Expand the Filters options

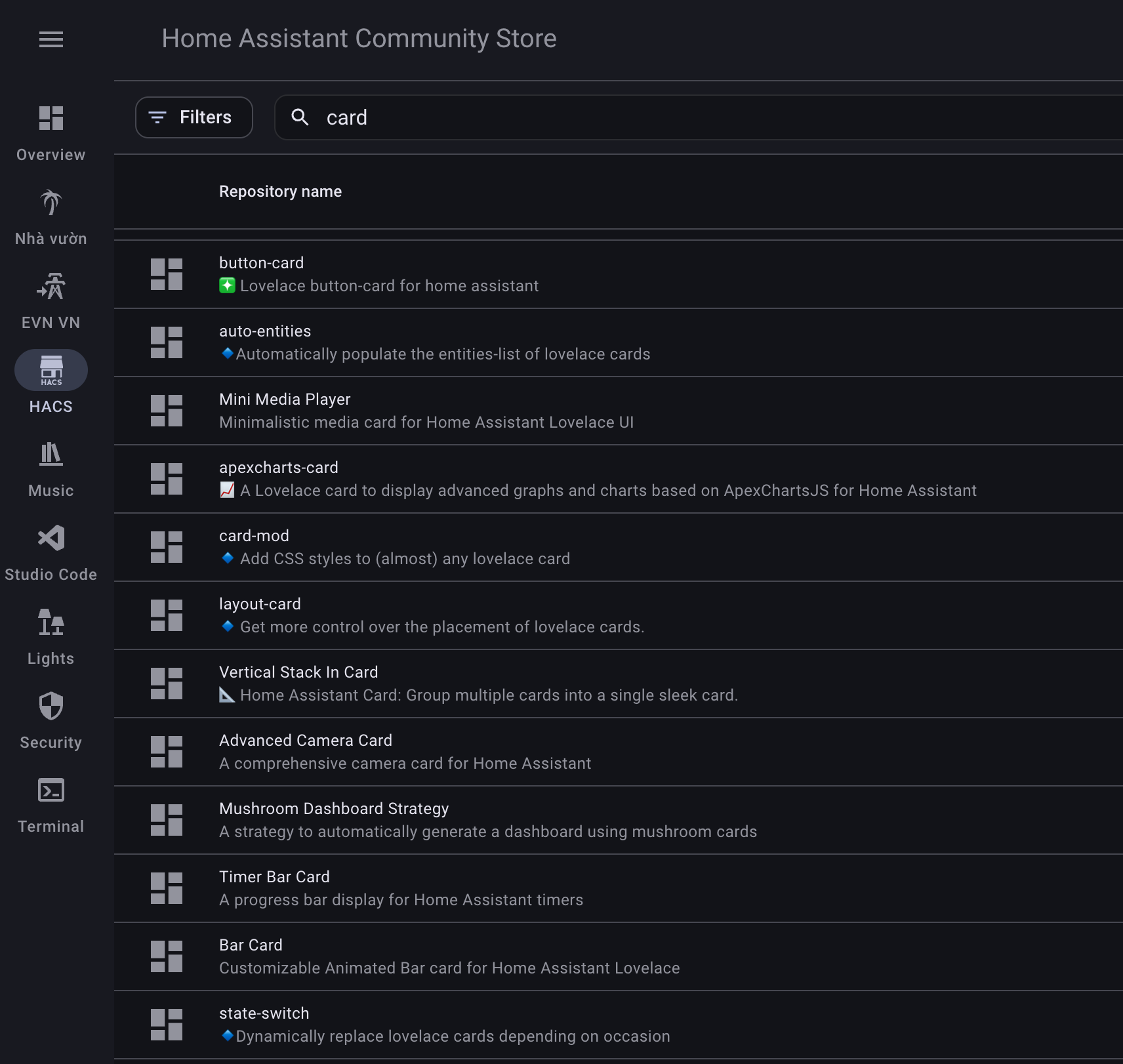(x=194, y=117)
